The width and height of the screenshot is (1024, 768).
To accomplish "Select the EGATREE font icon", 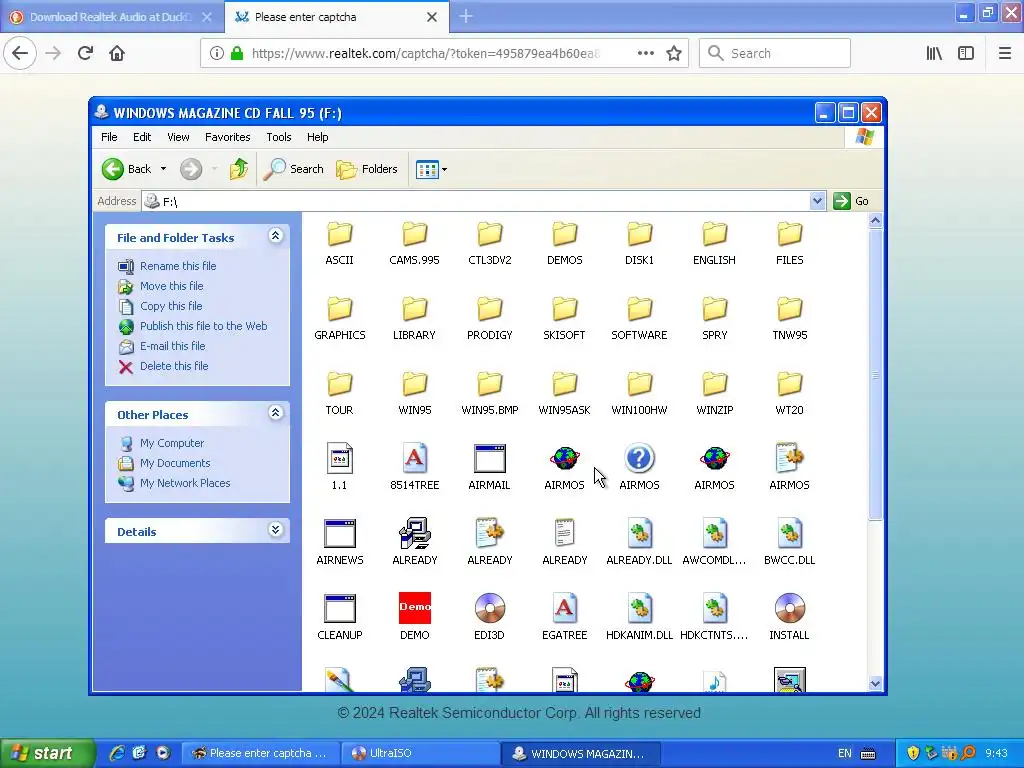I will tap(565, 609).
